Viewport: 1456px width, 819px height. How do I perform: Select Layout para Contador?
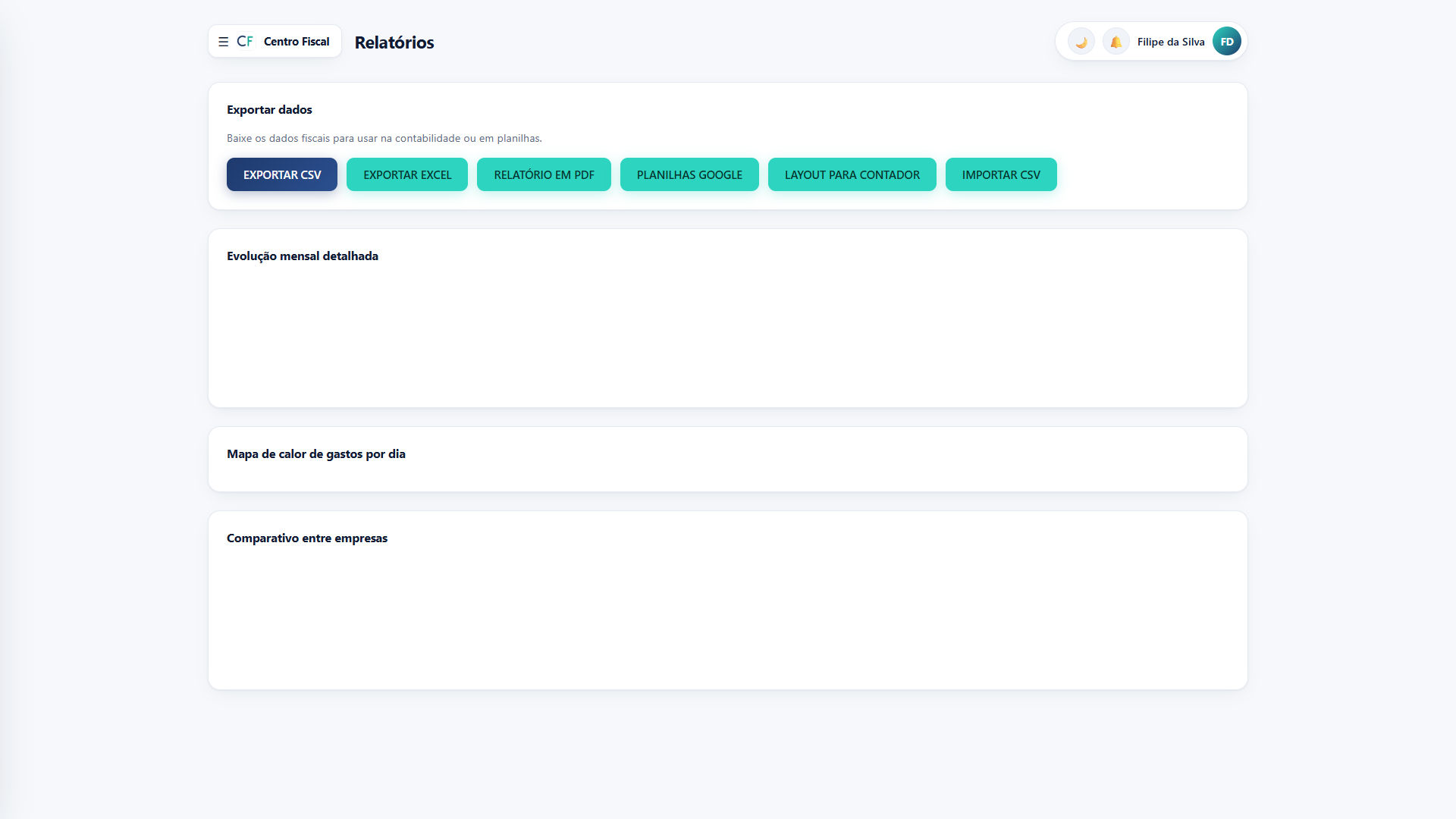[x=852, y=174]
